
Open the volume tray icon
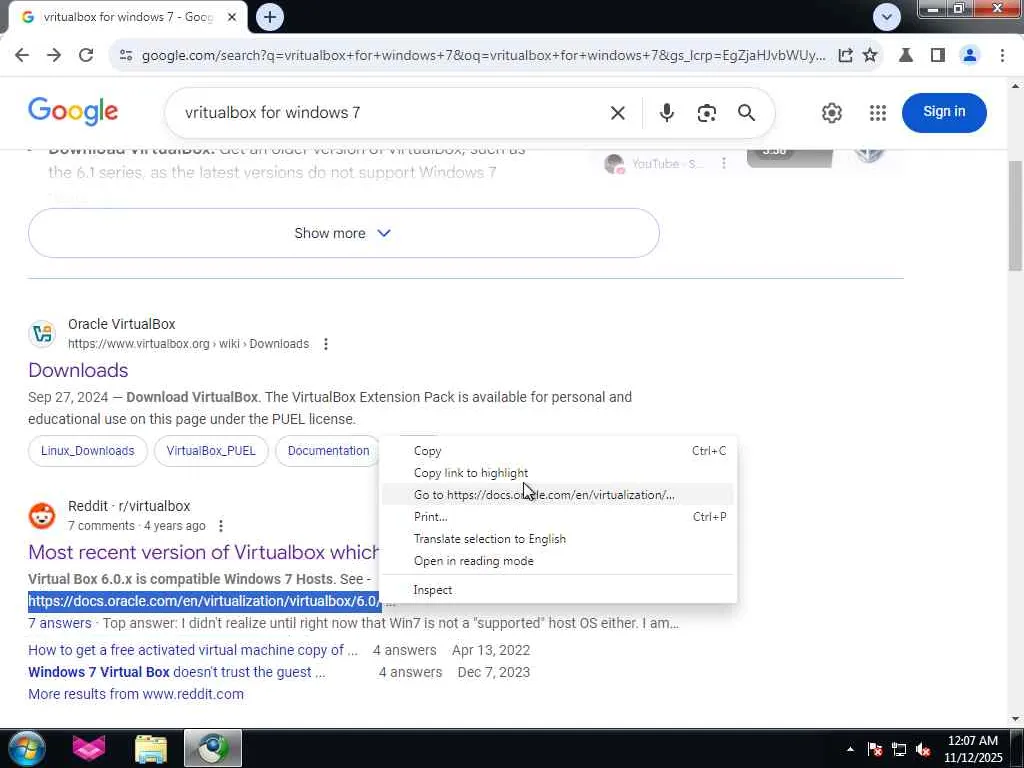point(923,750)
